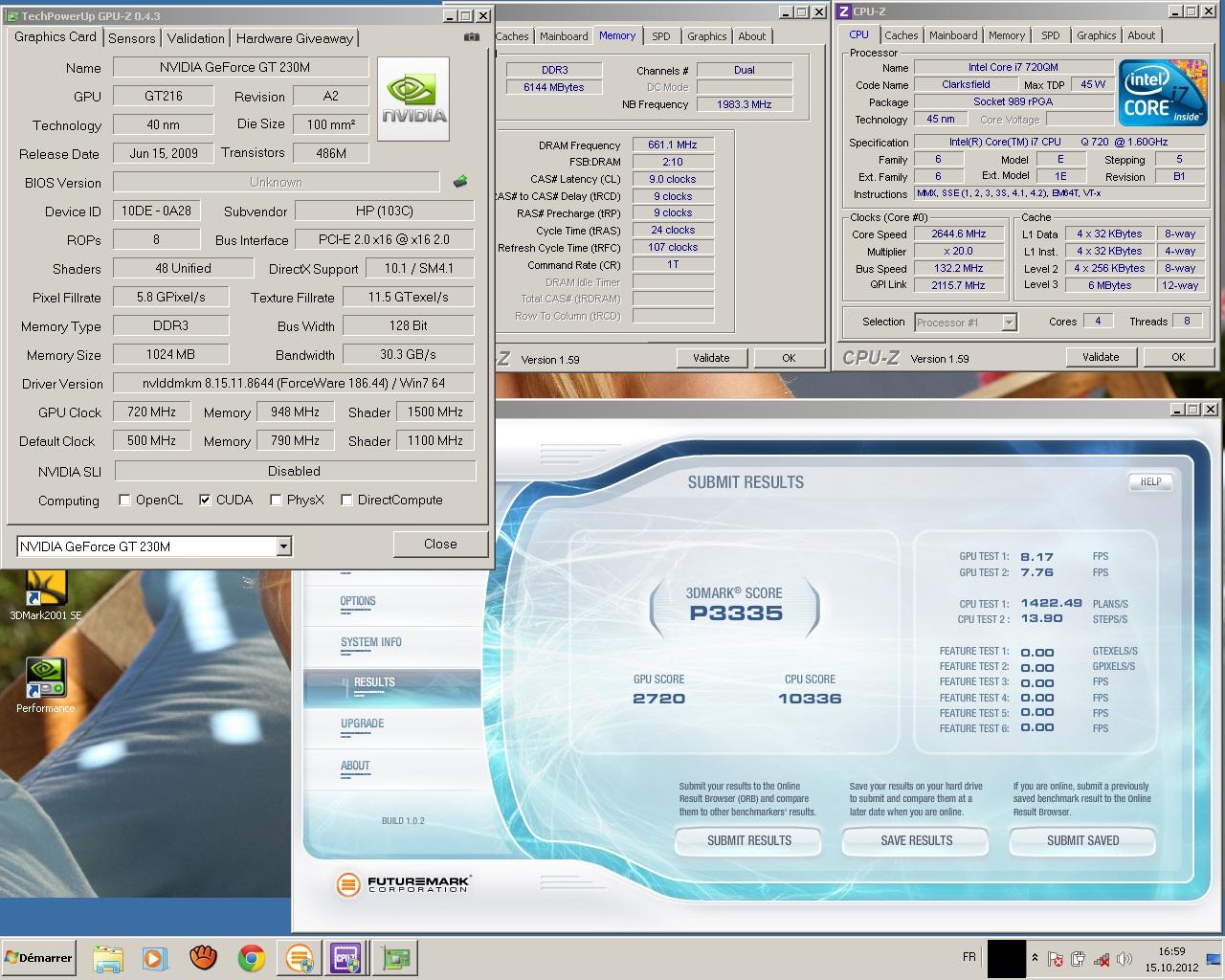Screen dimensions: 1225x980
Task: Open the Processor #1 selection dropdown
Action: tap(1009, 323)
